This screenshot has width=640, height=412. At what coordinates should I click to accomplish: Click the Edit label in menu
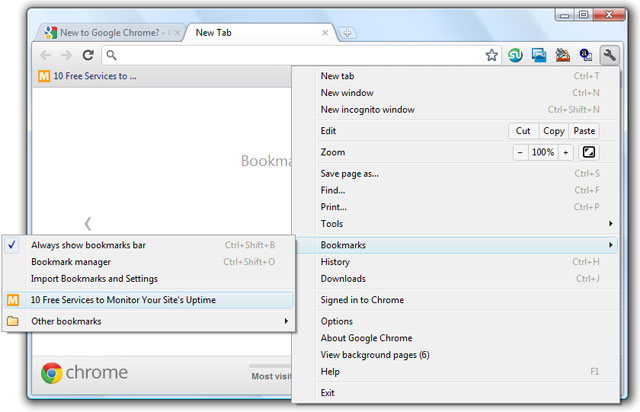pyautogui.click(x=328, y=131)
